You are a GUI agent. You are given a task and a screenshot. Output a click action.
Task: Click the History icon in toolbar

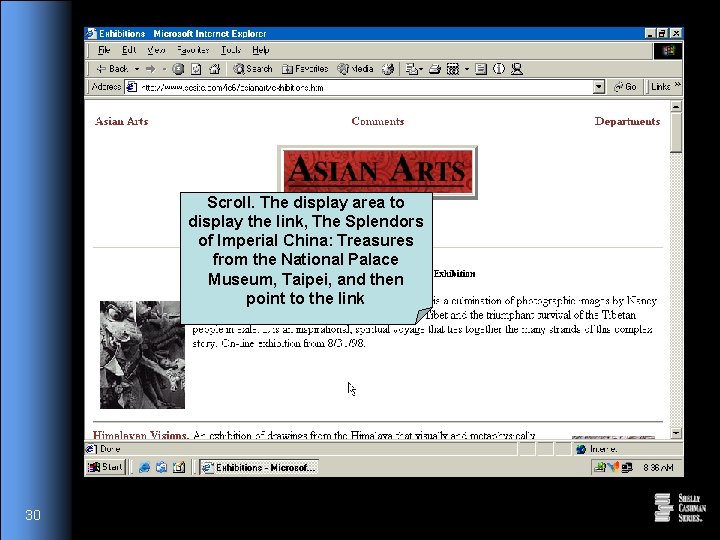(388, 69)
